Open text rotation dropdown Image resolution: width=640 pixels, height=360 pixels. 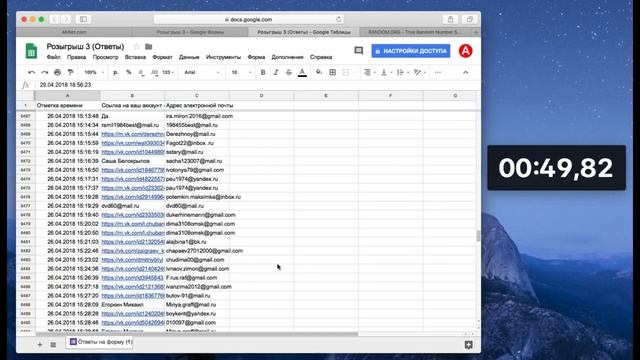click(420, 72)
